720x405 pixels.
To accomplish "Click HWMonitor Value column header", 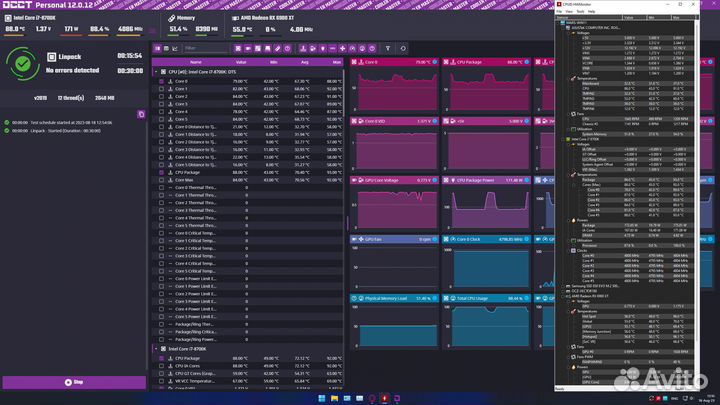I will [634, 17].
